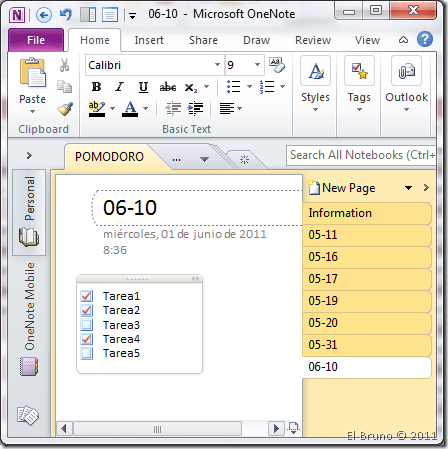
Task: Apply Underline formatting
Action: tap(143, 87)
